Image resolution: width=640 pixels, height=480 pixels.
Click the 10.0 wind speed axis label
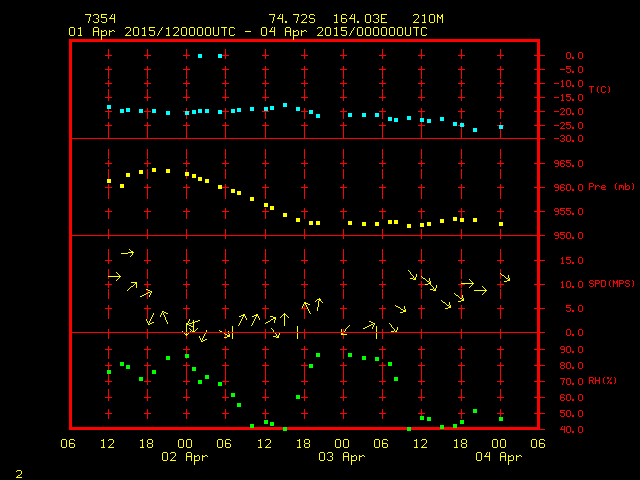[x=571, y=285]
